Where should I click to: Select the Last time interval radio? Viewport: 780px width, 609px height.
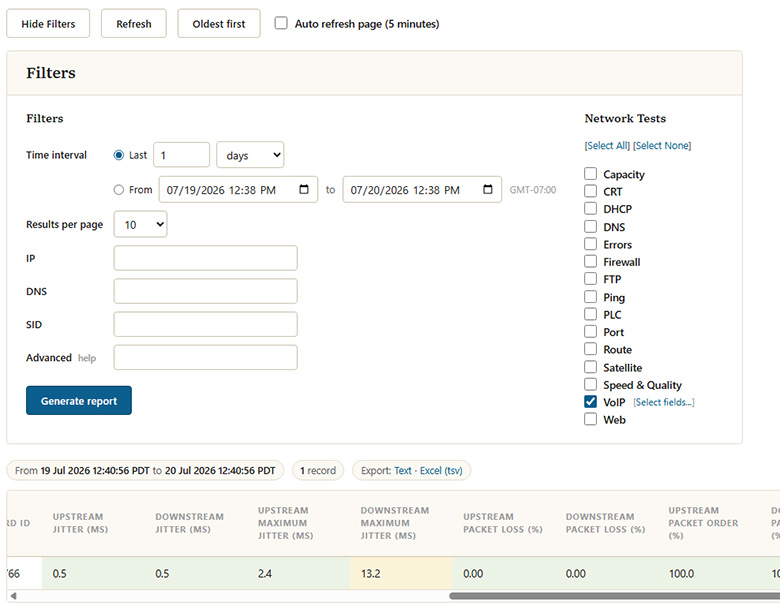click(x=118, y=155)
